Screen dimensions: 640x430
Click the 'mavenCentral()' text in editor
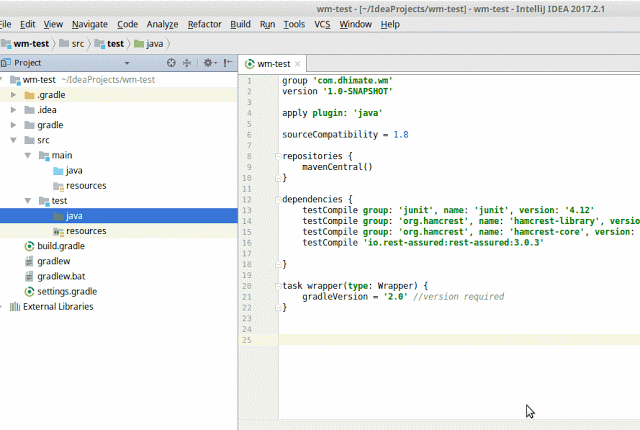337,167
